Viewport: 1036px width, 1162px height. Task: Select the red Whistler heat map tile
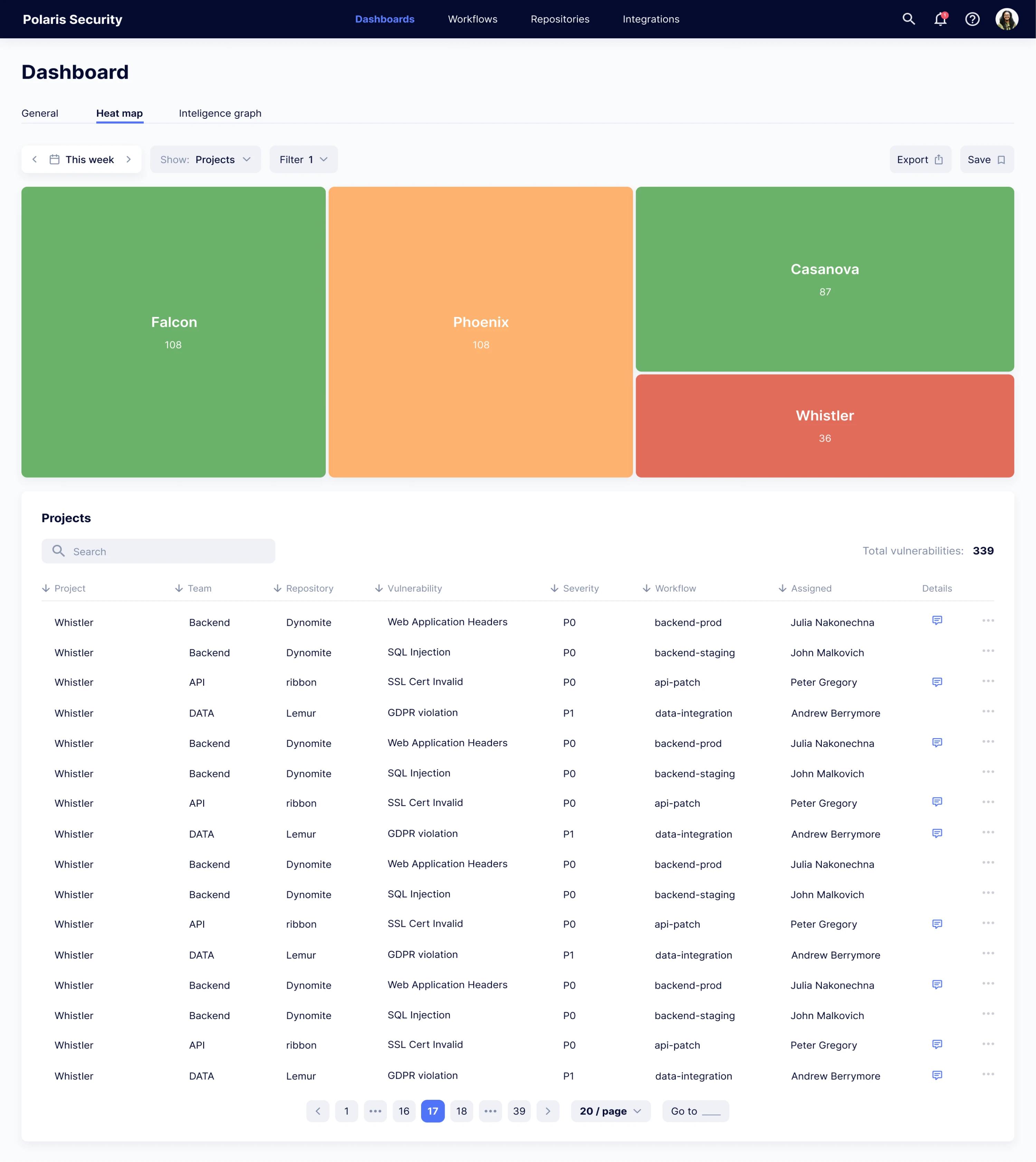coord(824,426)
